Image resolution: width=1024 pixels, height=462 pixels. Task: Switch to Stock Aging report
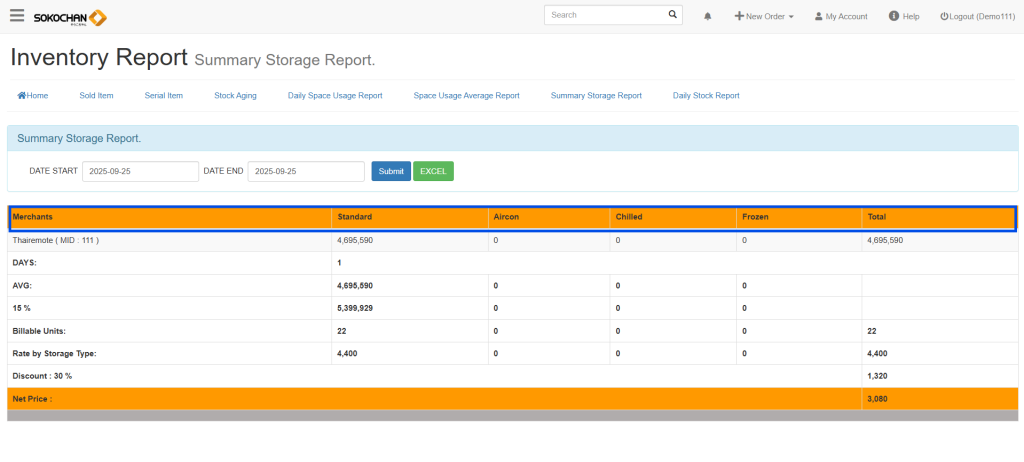(x=235, y=96)
